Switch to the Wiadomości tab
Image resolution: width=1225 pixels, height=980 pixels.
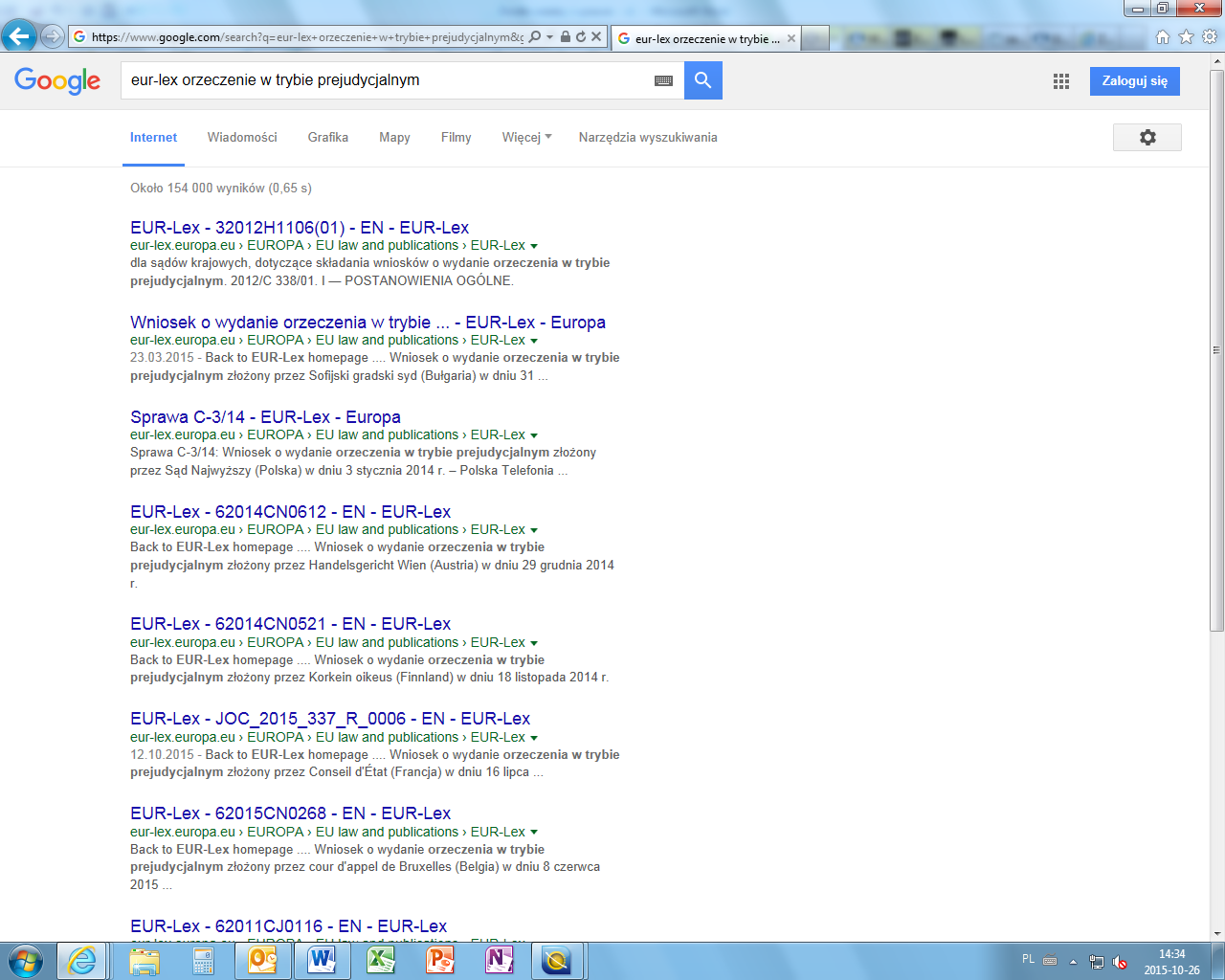242,138
